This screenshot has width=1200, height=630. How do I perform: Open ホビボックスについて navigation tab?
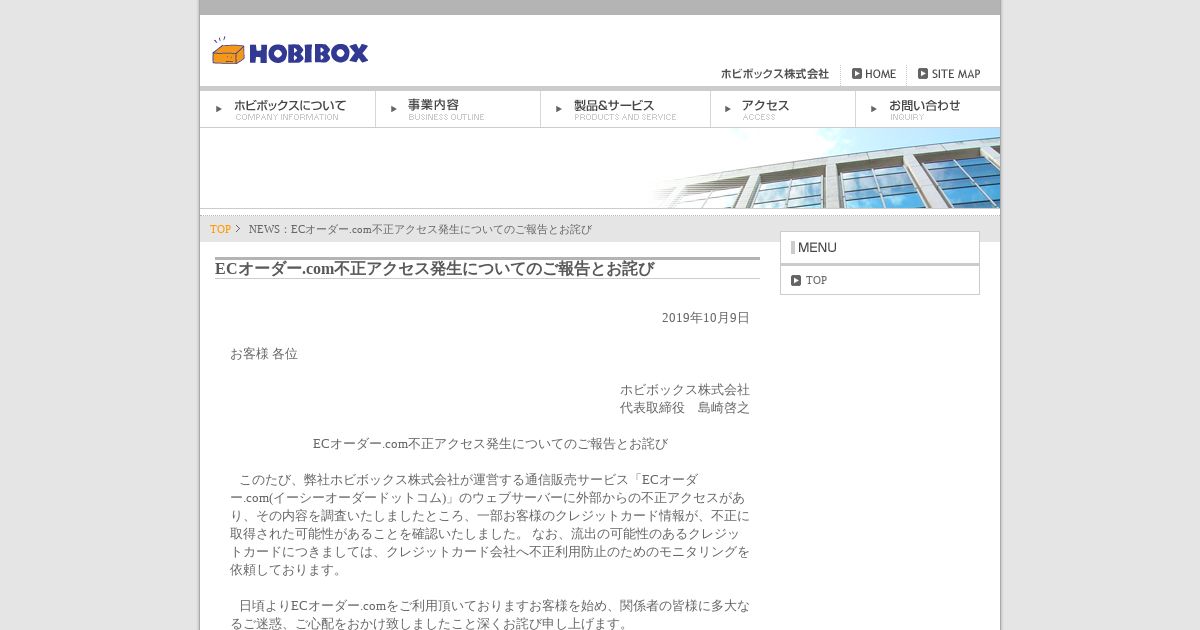pos(288,109)
